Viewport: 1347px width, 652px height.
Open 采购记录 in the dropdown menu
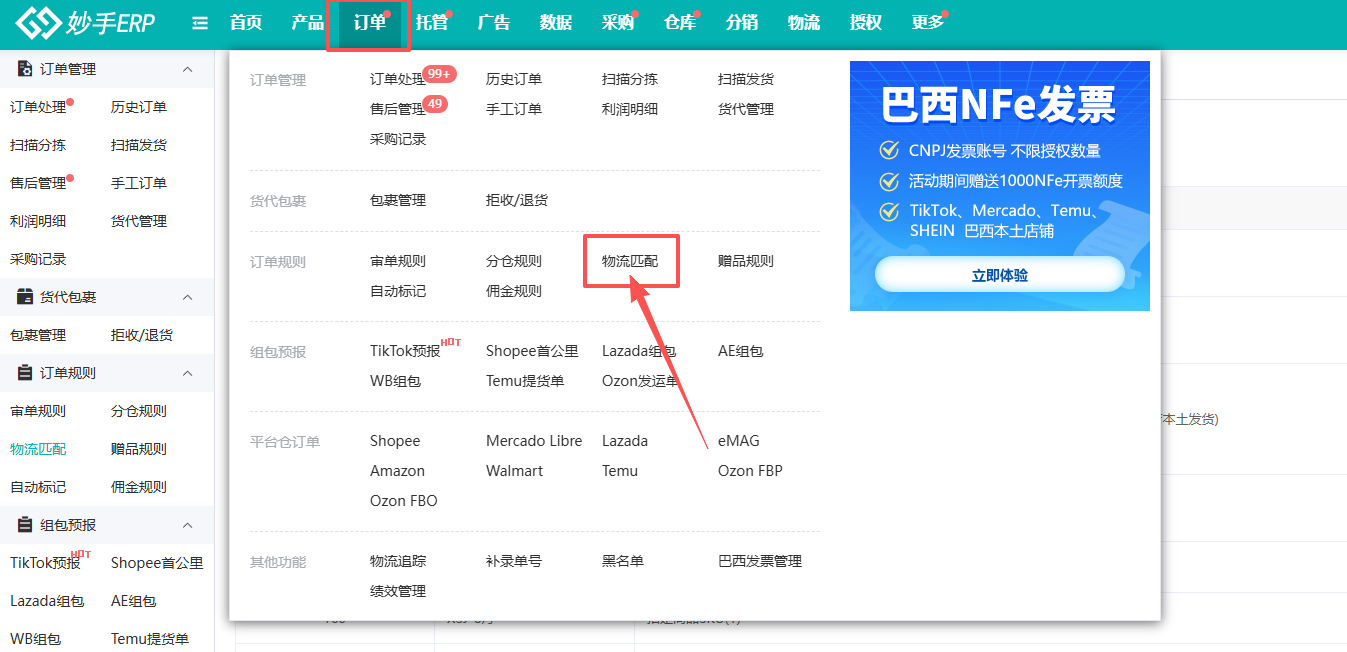[x=398, y=139]
